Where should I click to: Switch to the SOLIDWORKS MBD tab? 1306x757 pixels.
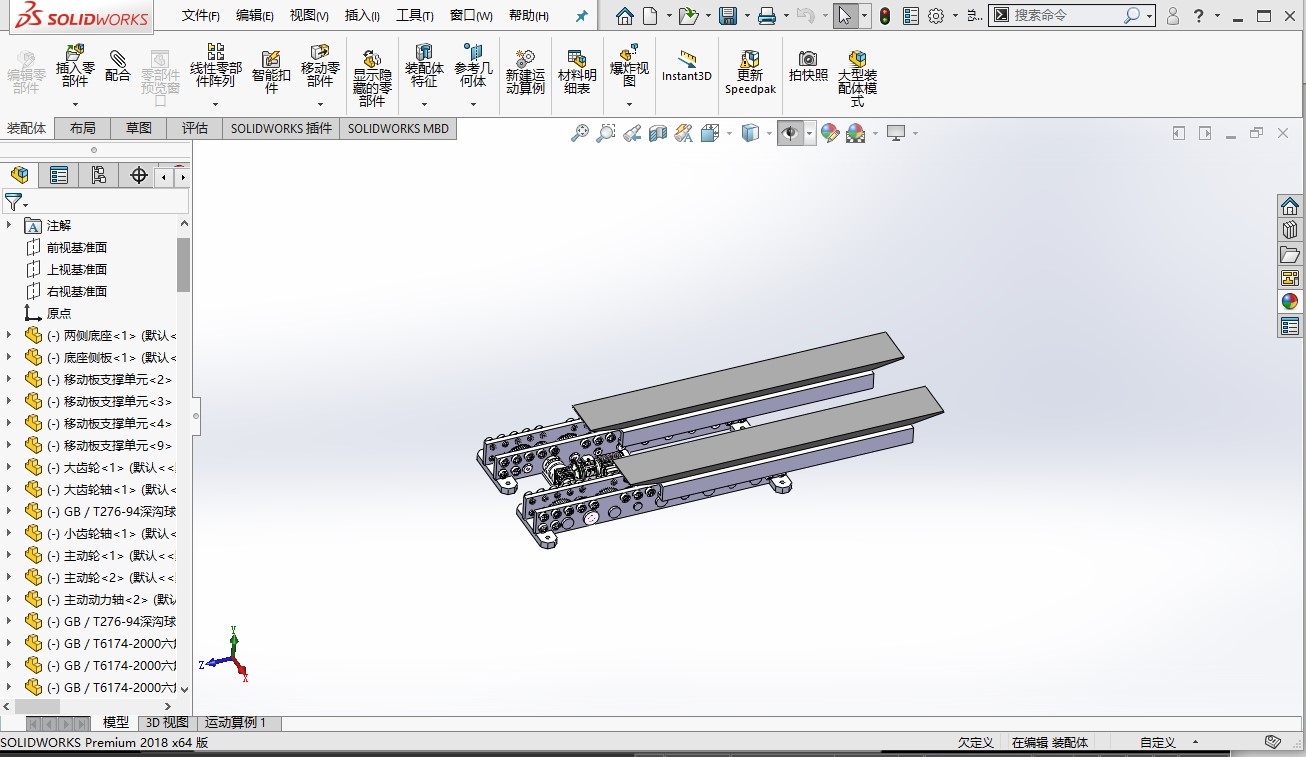point(397,128)
